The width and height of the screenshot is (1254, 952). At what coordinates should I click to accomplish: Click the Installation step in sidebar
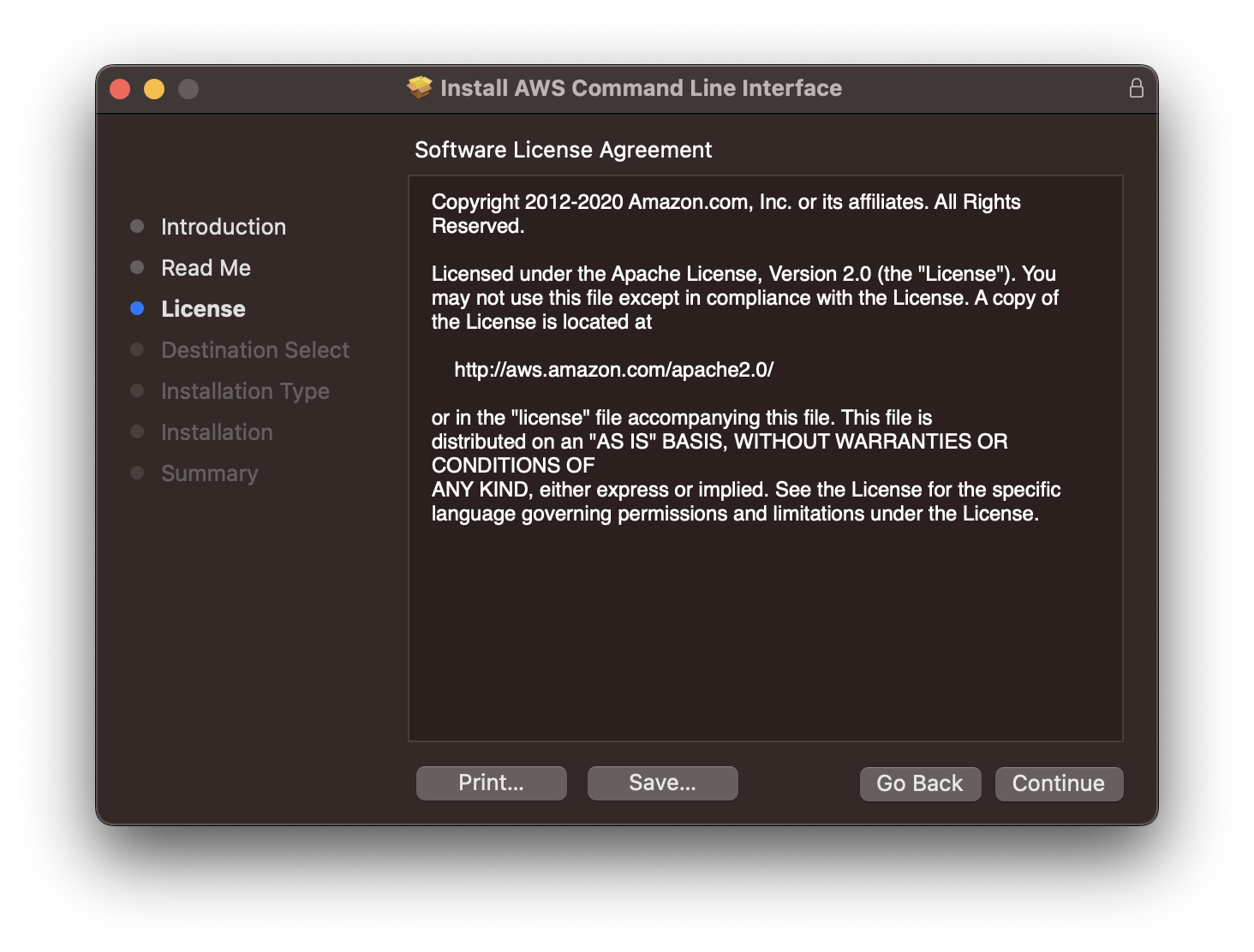pos(217,432)
